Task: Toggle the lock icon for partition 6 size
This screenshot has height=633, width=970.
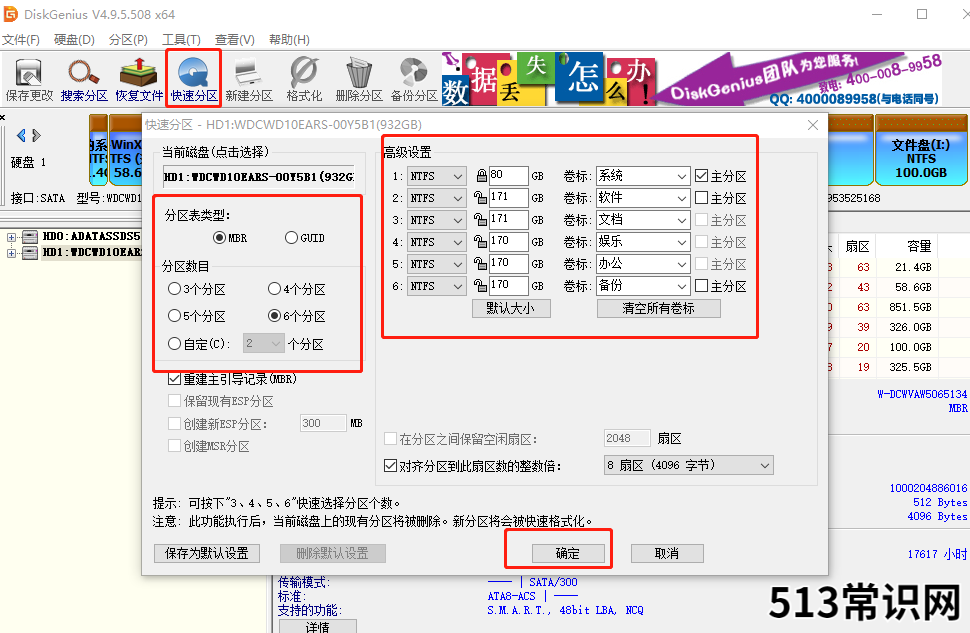Action: 480,286
